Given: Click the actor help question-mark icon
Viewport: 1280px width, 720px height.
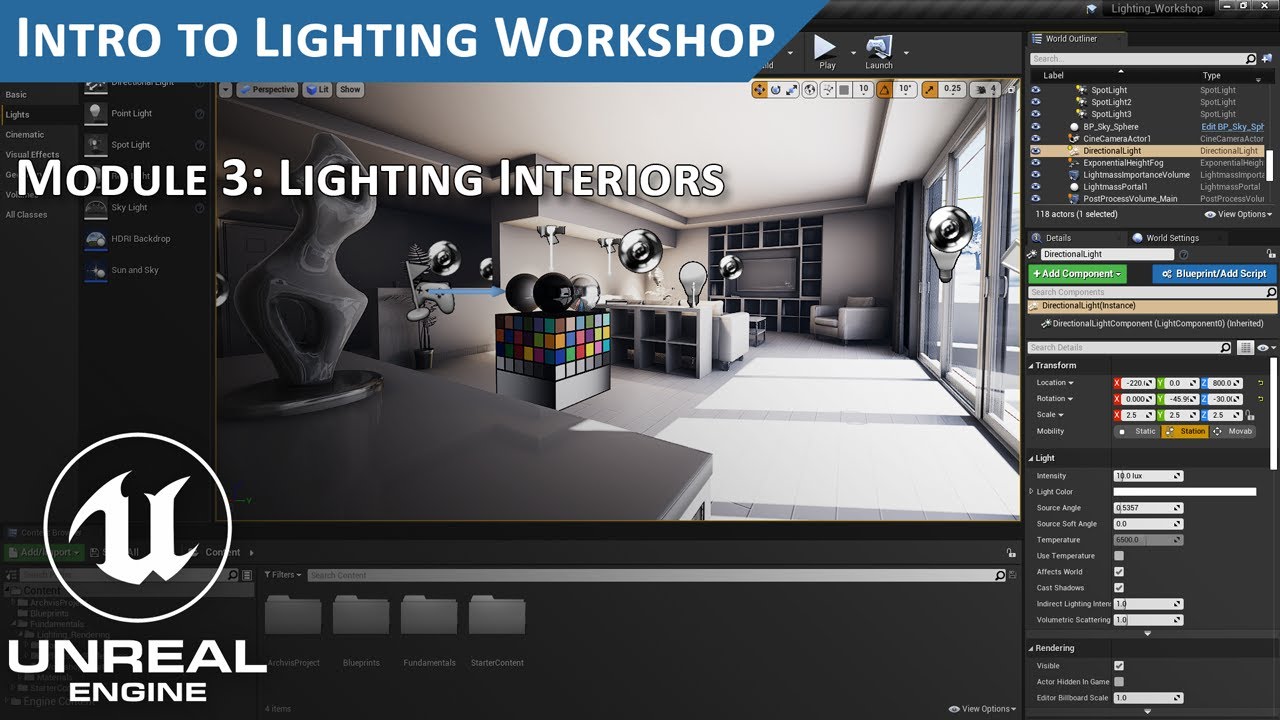Looking at the screenshot, I should point(1183,255).
